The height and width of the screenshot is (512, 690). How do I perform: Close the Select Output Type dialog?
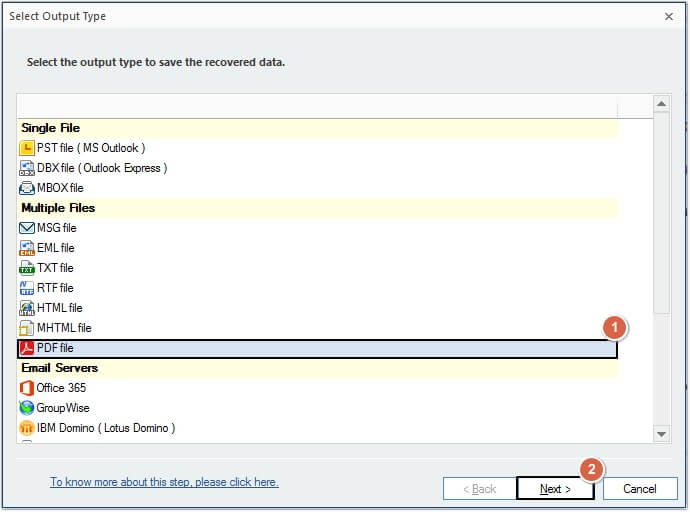669,17
